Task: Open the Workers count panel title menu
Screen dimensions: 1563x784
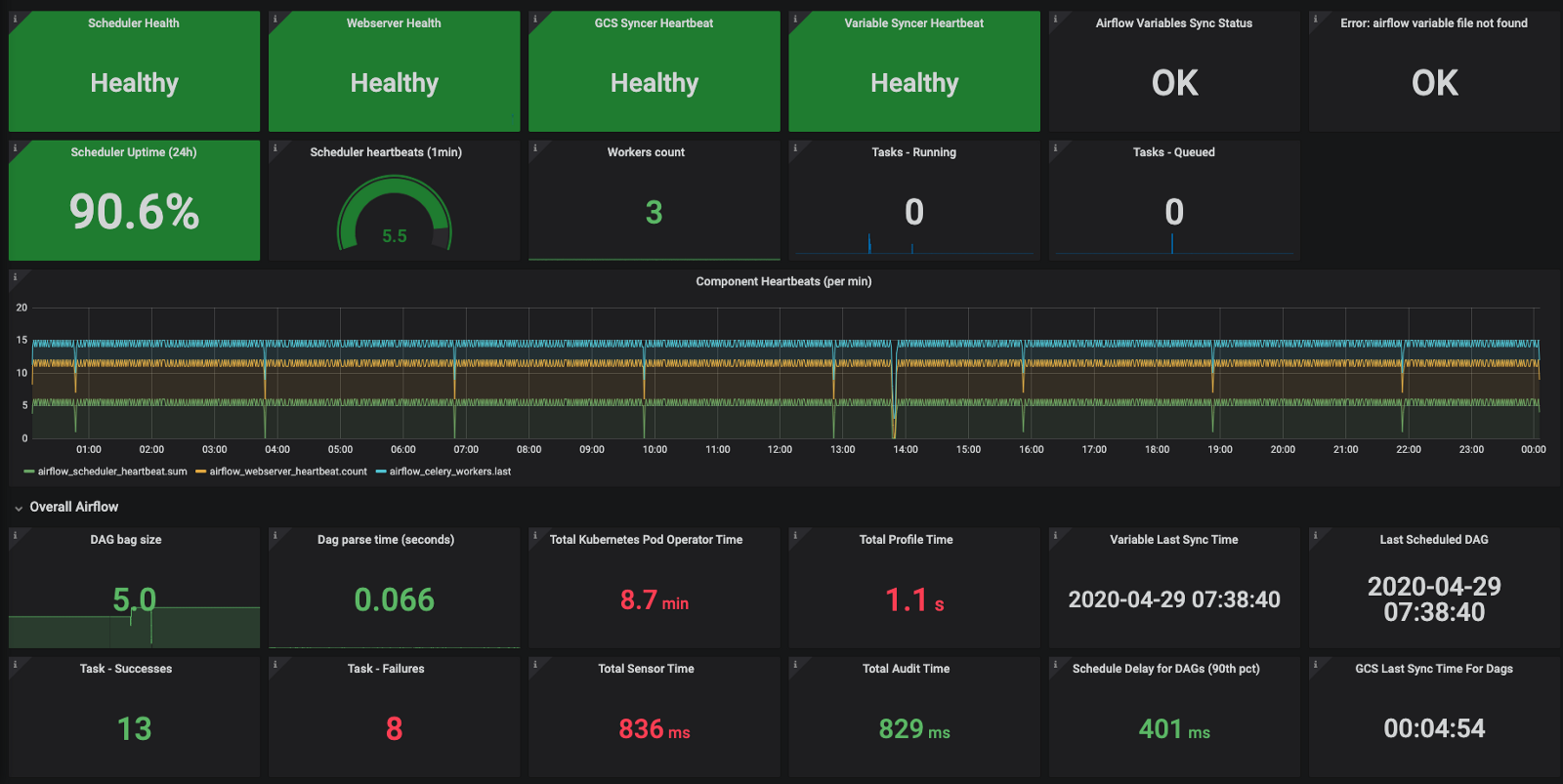Action: [x=646, y=152]
